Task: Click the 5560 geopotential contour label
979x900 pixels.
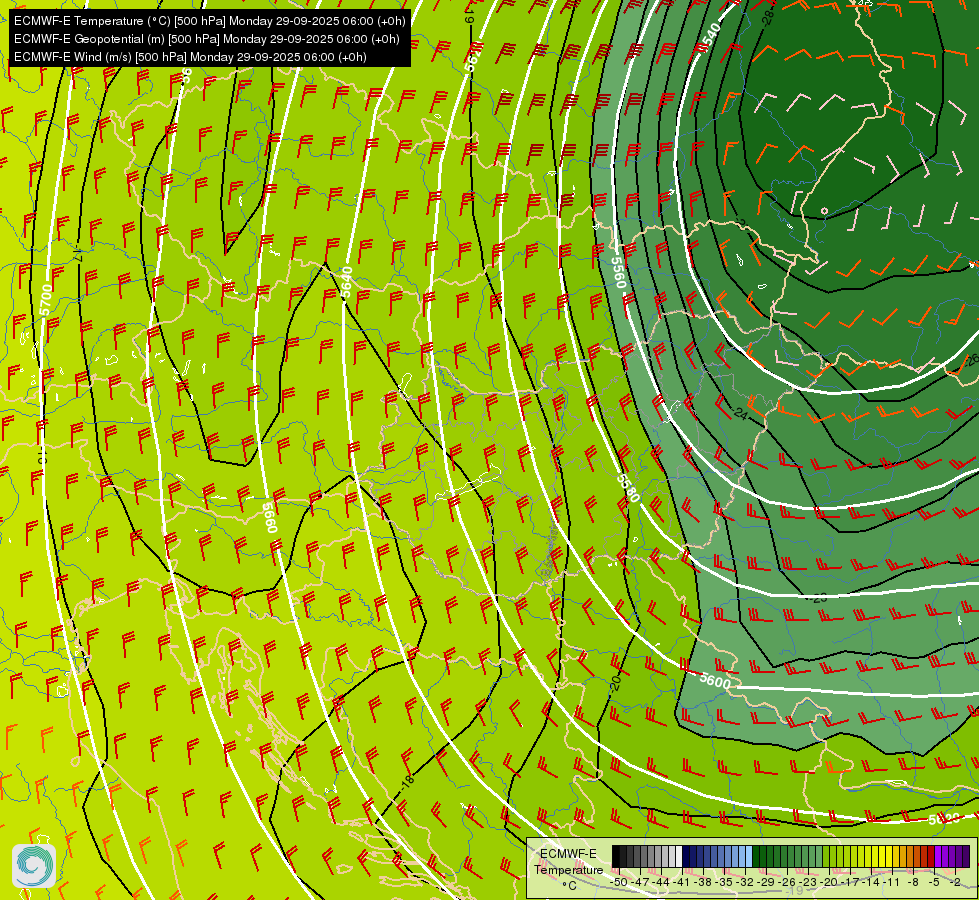Action: click(x=617, y=273)
